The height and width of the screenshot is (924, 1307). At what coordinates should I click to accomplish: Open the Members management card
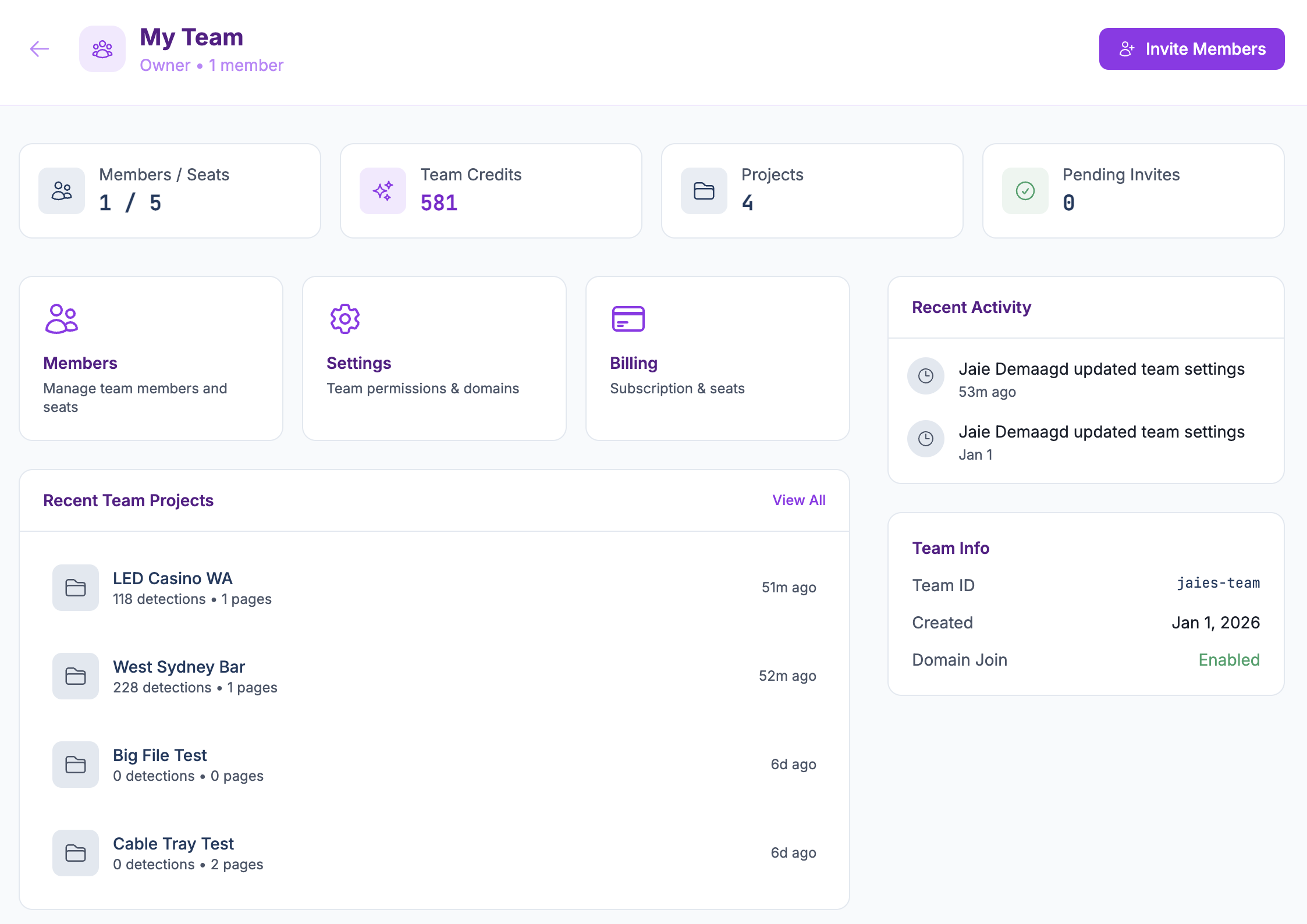151,358
